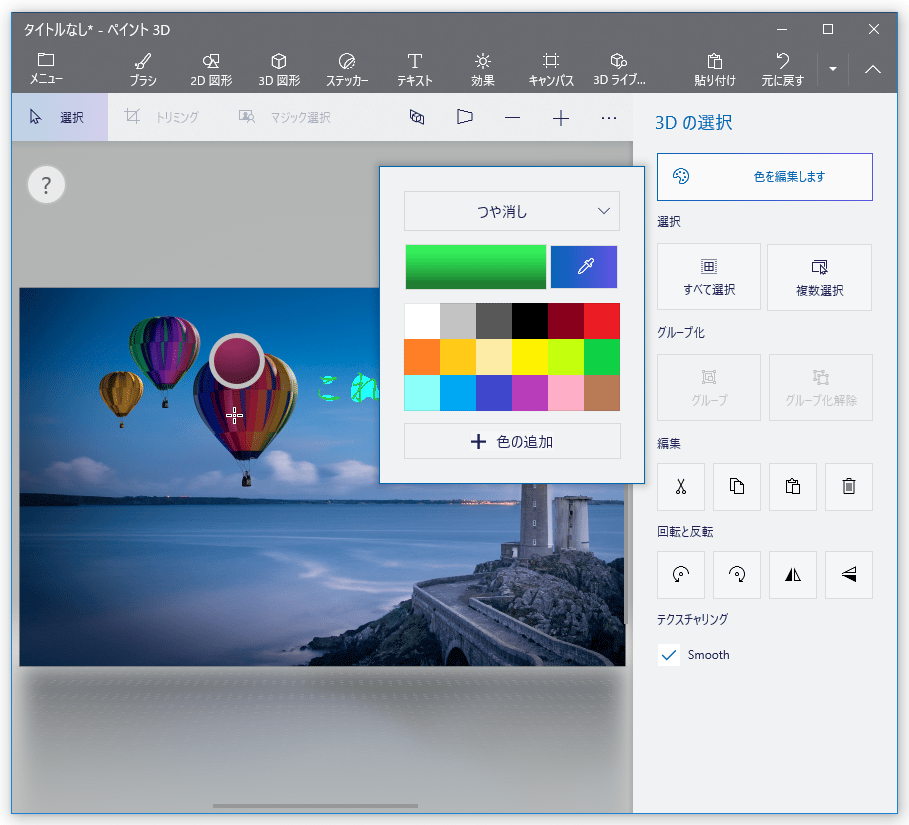Open the キャンバス canvas tab
909x825 pixels.
coord(551,69)
